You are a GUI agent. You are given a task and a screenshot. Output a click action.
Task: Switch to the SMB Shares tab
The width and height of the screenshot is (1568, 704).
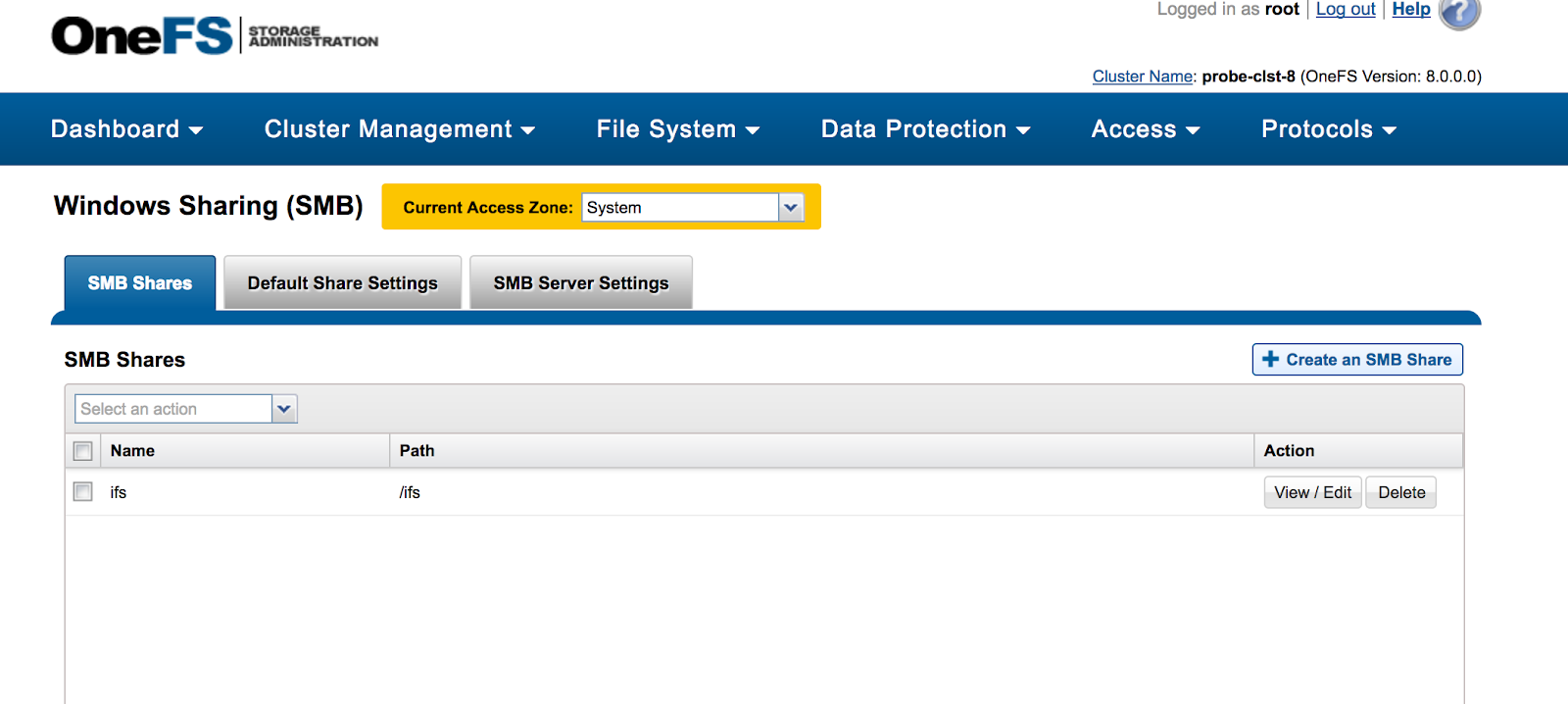(140, 283)
